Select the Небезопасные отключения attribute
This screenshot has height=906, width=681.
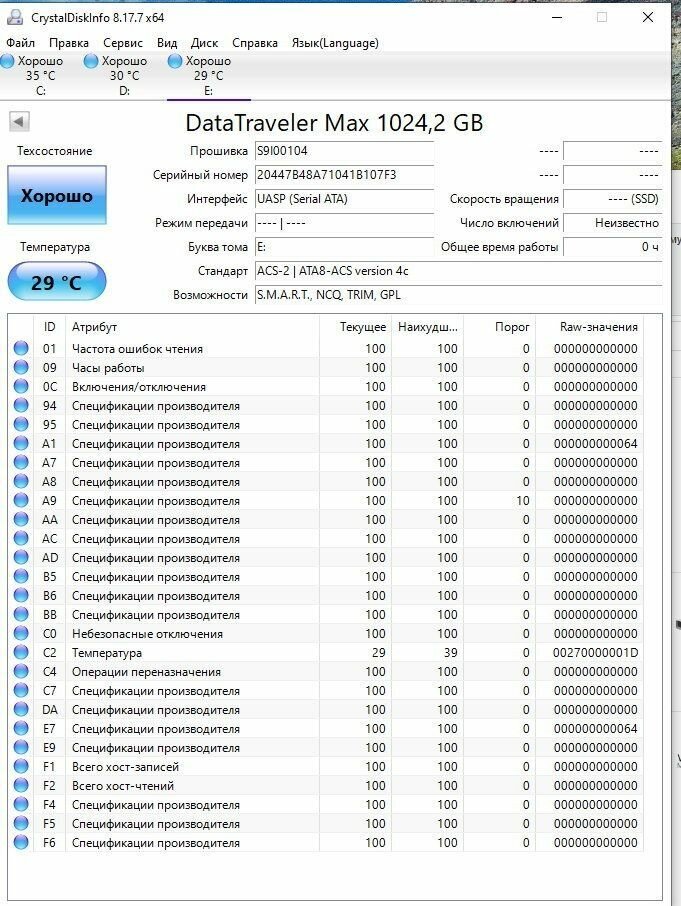pyautogui.click(x=147, y=634)
